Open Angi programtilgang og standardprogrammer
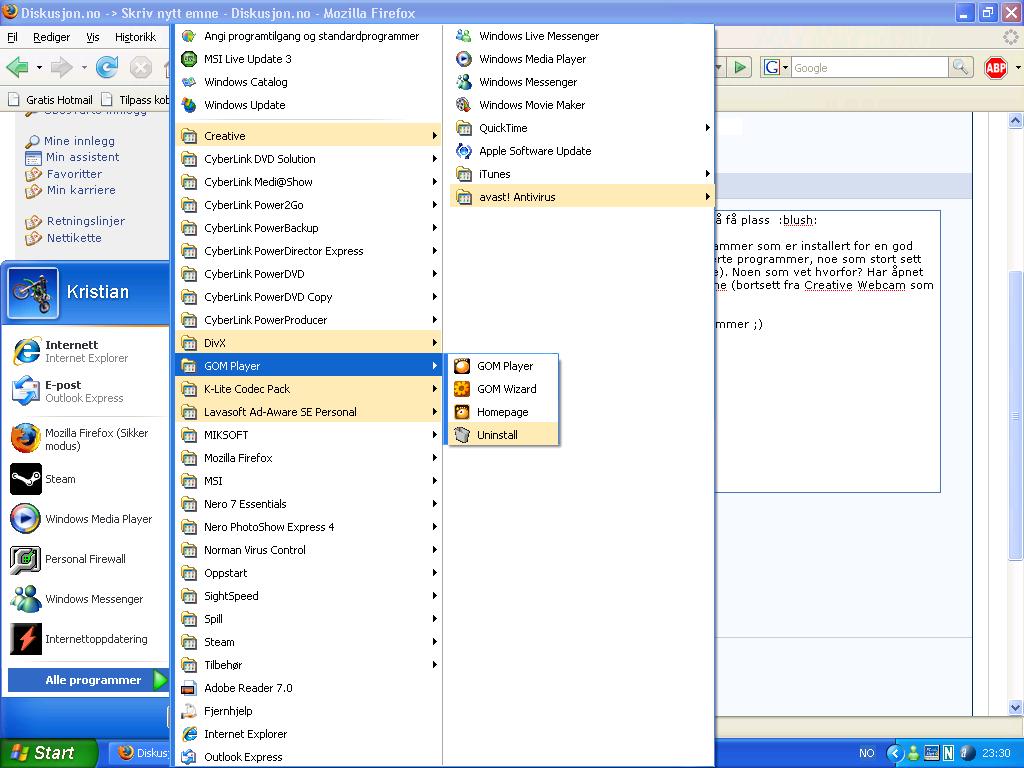 308,36
